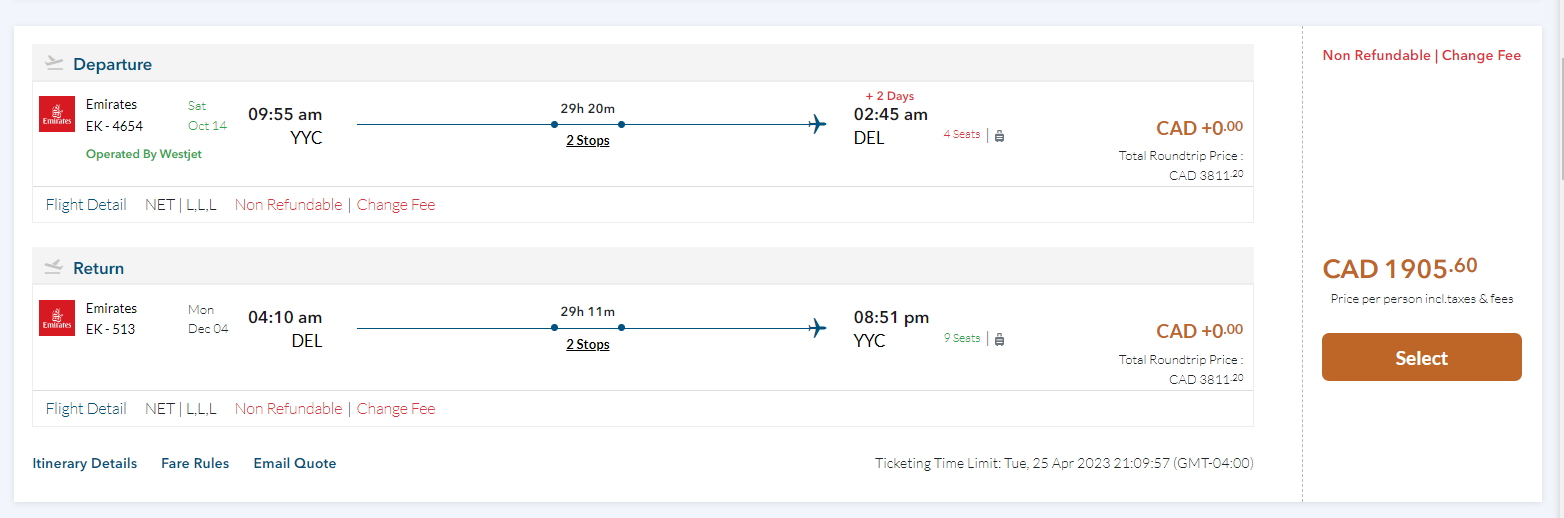
Task: Click the Emirates logo on return flight
Action: point(57,318)
